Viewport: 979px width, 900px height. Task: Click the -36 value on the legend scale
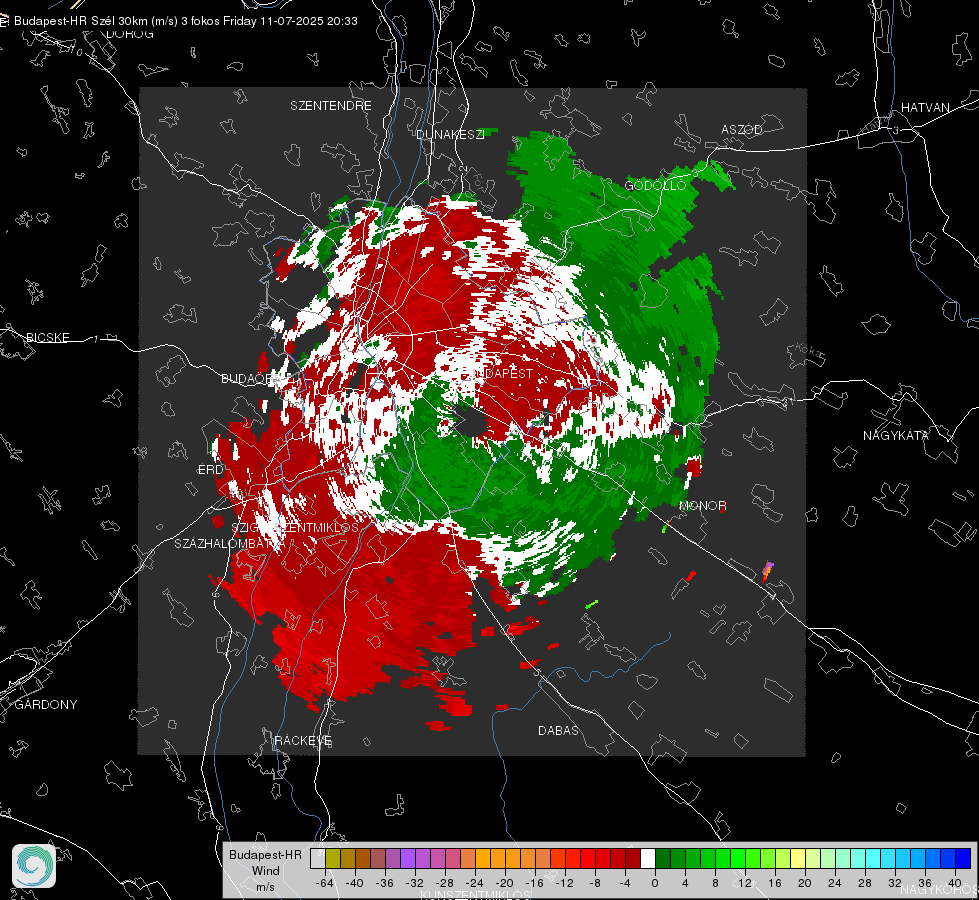pyautogui.click(x=385, y=883)
